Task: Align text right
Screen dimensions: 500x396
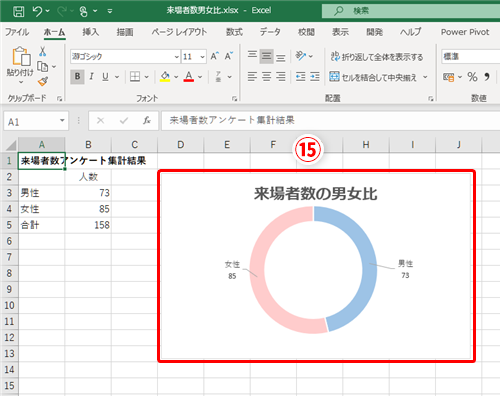Action: 281,77
